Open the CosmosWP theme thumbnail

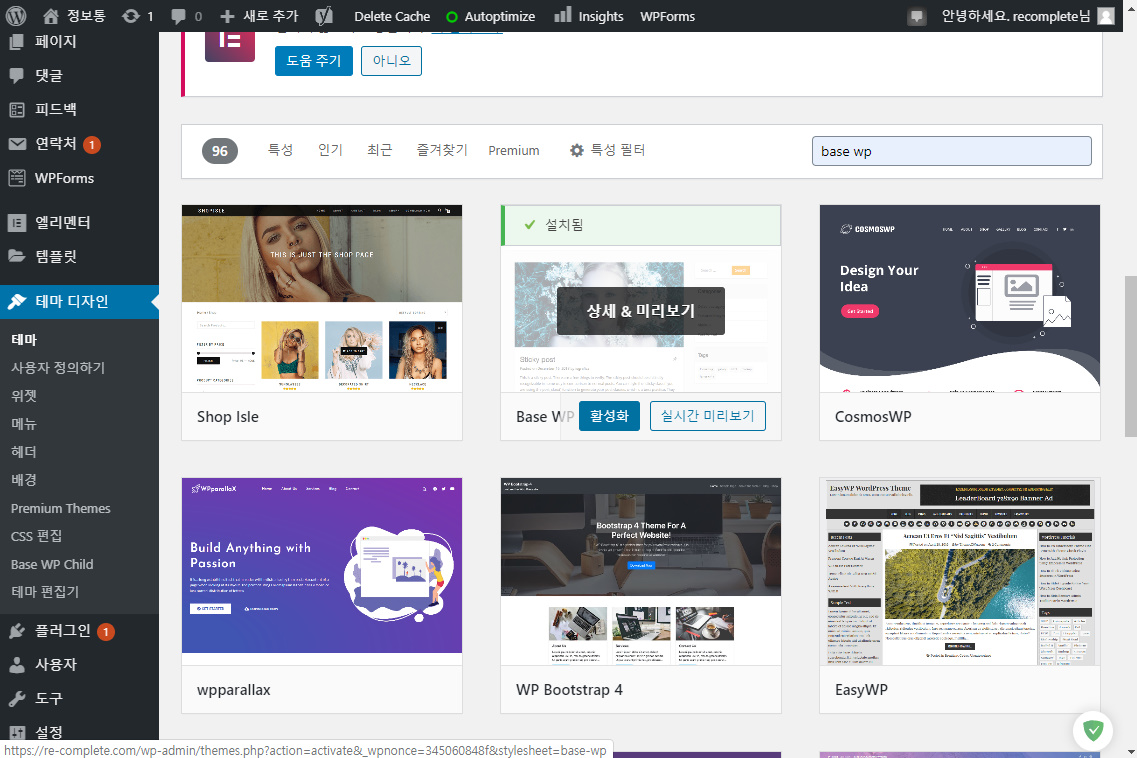(960, 299)
